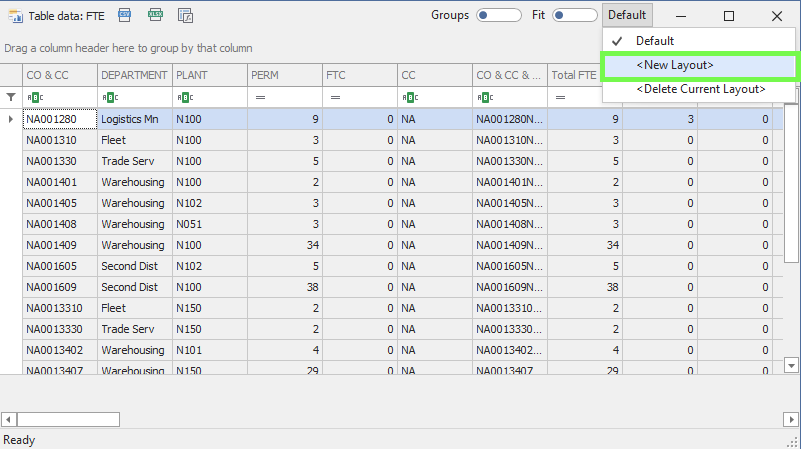Click the PERM equals filter operator icon
Screen dimensions: 802x449
click(260, 97)
